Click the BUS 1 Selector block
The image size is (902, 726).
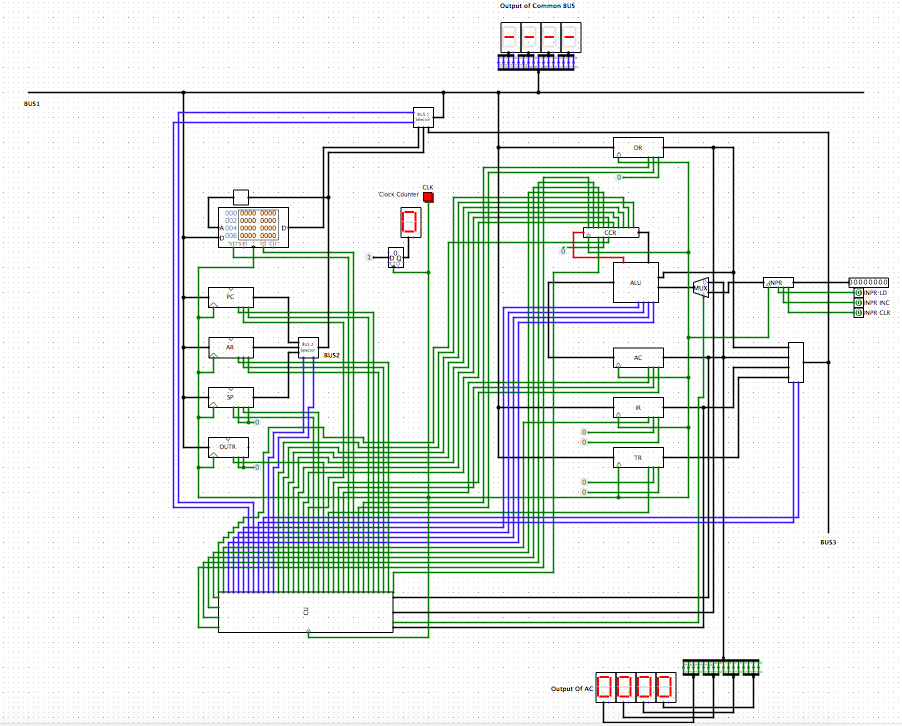pyautogui.click(x=423, y=116)
